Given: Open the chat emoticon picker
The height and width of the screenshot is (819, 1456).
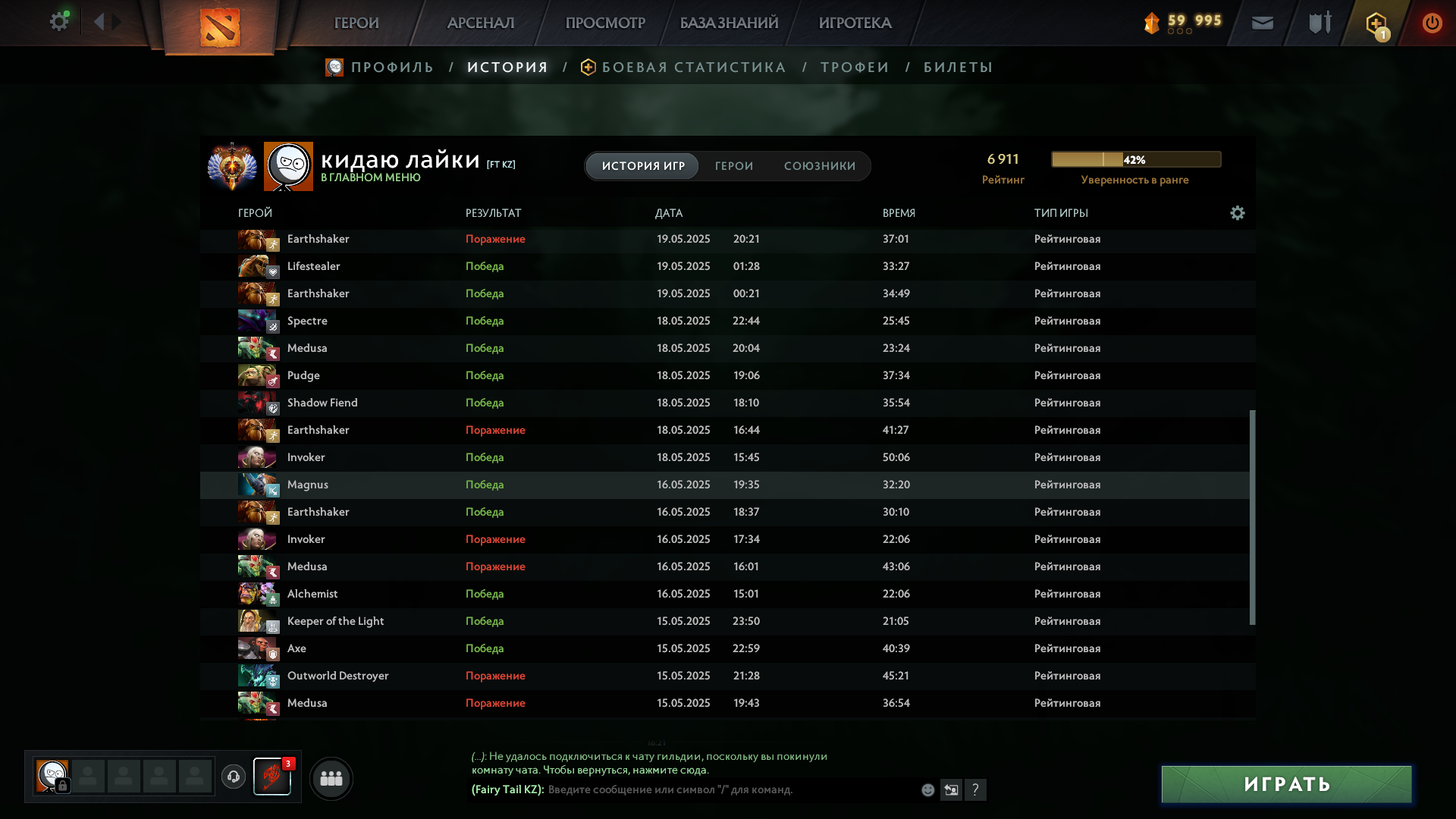Looking at the screenshot, I should [x=927, y=790].
